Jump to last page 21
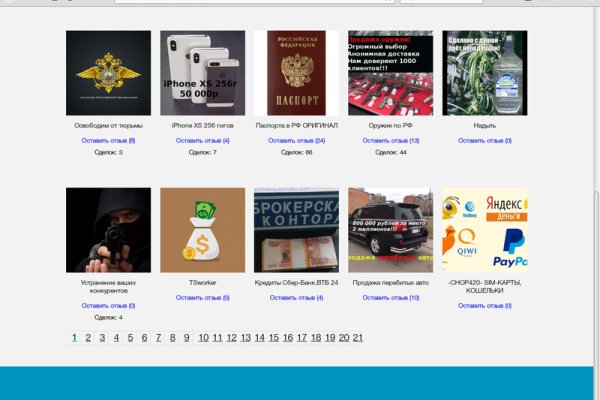 [x=358, y=338]
